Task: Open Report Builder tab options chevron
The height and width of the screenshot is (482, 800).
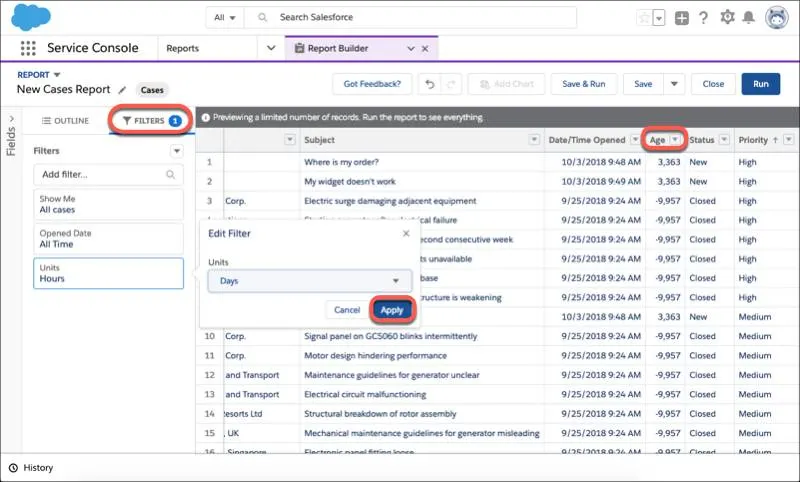Action: (411, 48)
